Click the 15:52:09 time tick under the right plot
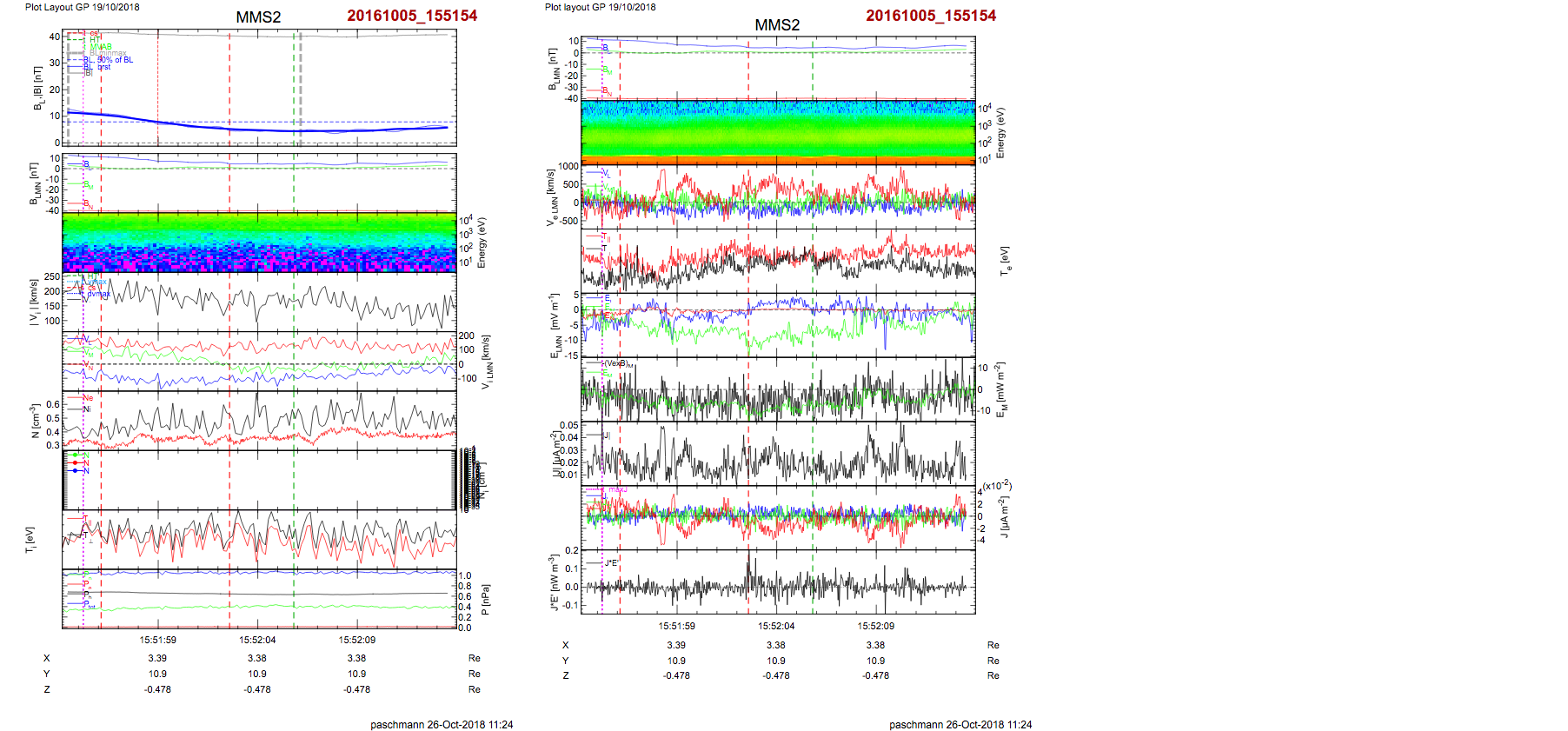This screenshot has height=731, width=1568. tap(875, 626)
